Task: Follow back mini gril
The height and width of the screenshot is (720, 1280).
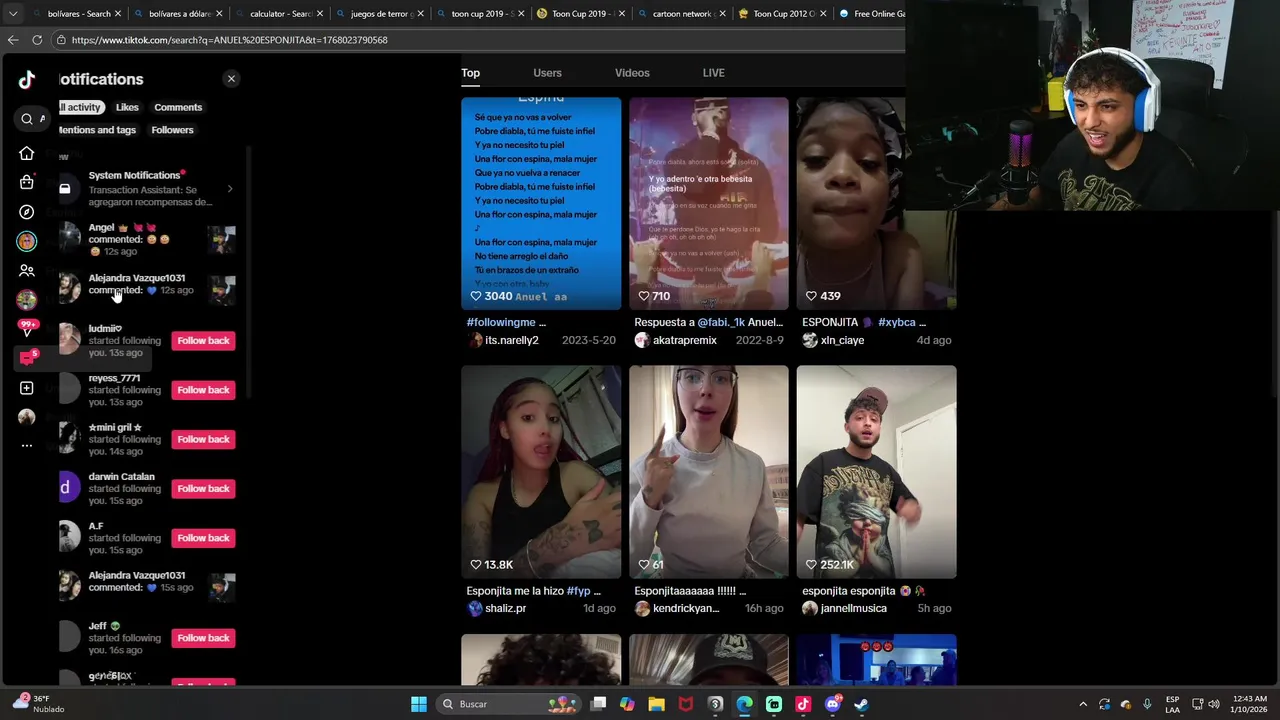Action: [203, 439]
